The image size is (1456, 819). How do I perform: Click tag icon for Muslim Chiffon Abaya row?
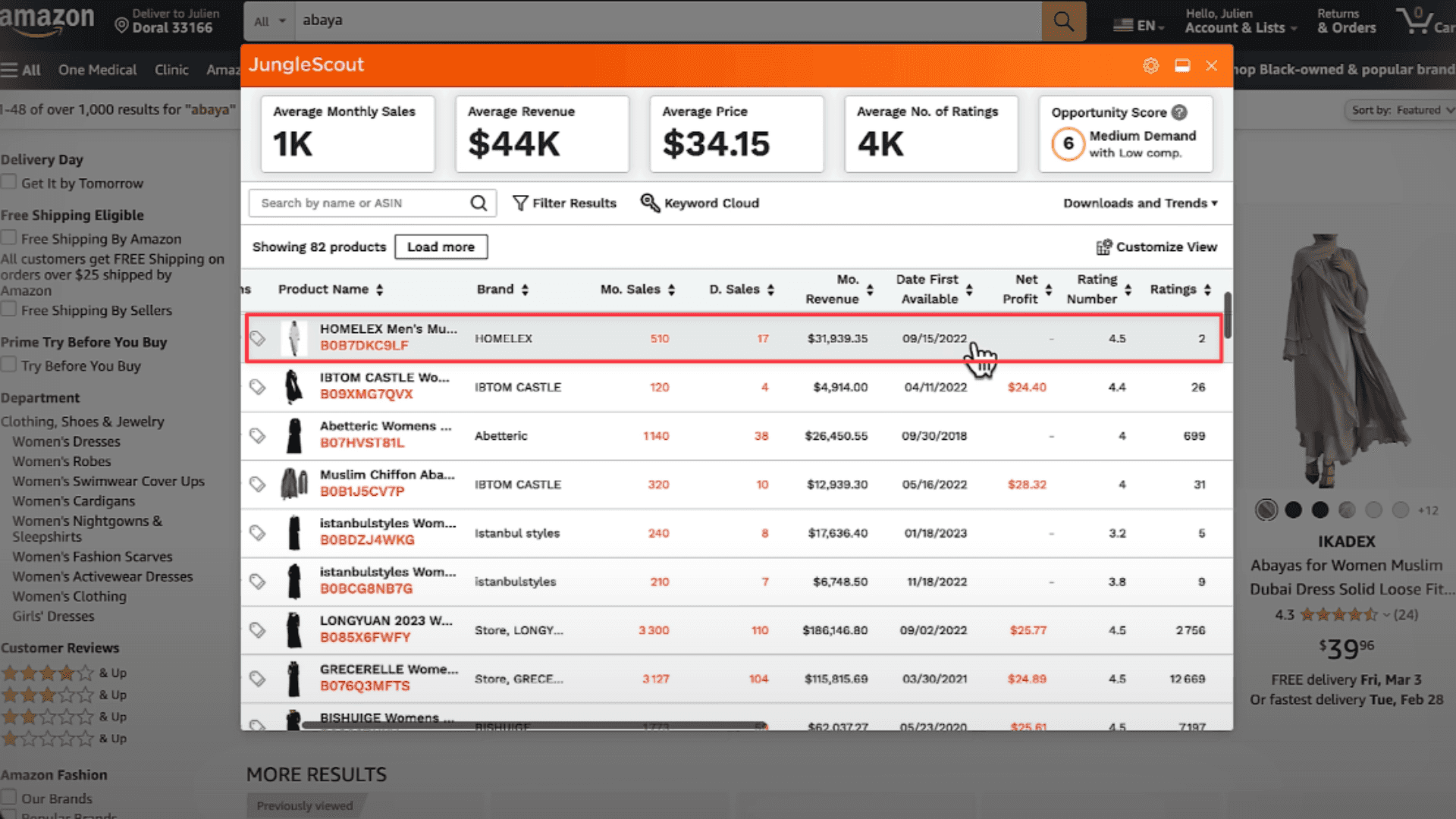[258, 484]
